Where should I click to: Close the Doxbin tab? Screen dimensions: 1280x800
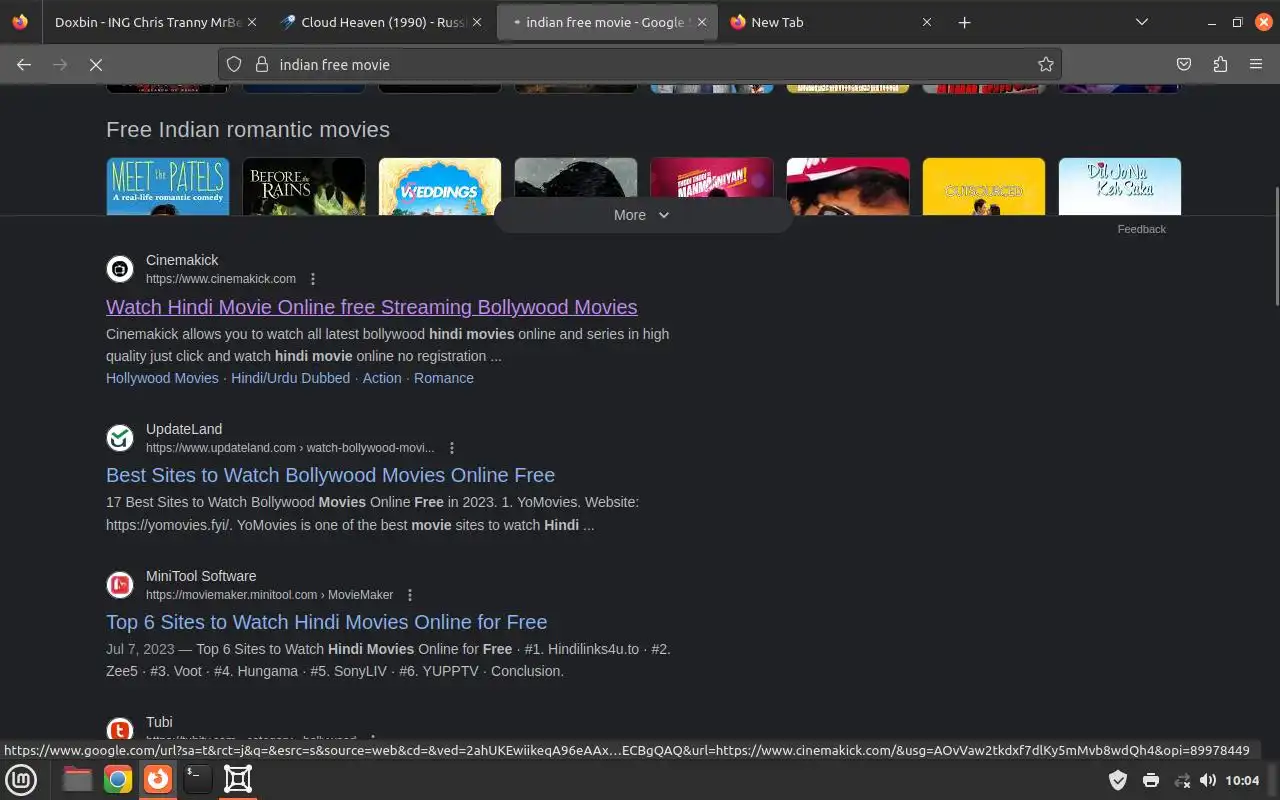(251, 22)
